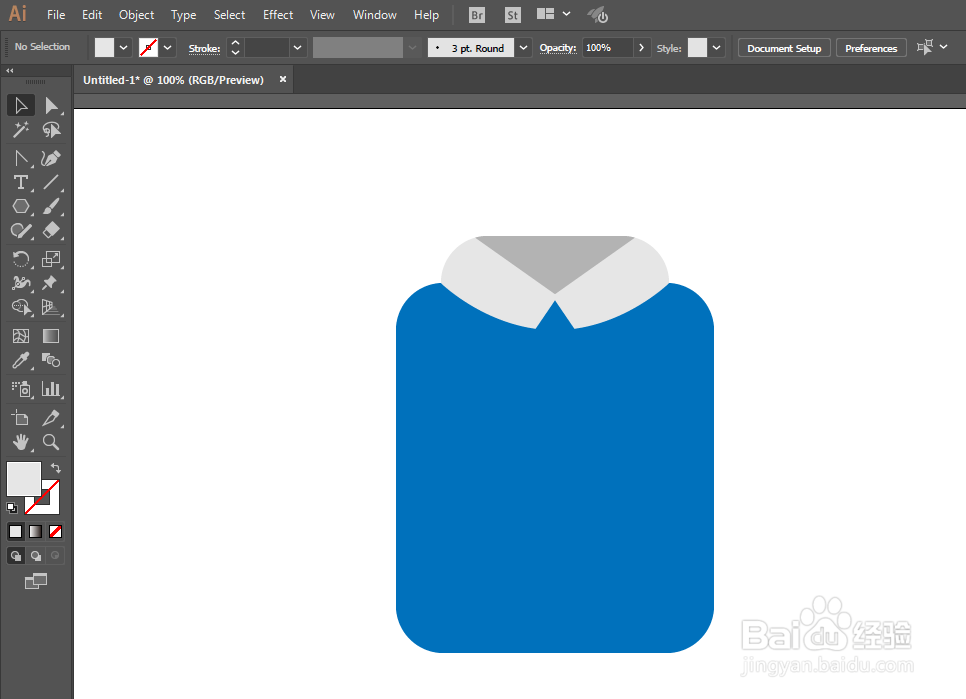
Task: Pick the Line Segment tool
Action: (x=51, y=182)
